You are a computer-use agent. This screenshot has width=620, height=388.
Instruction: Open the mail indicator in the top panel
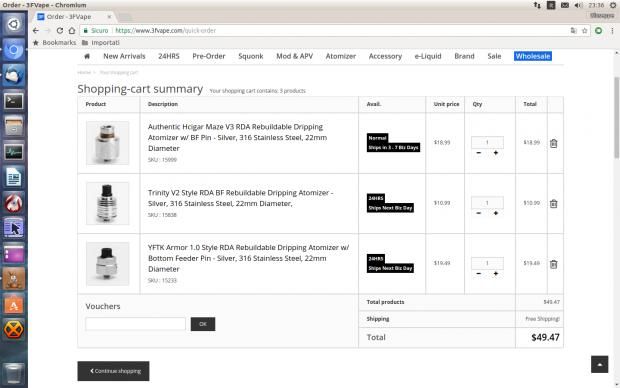point(565,5)
